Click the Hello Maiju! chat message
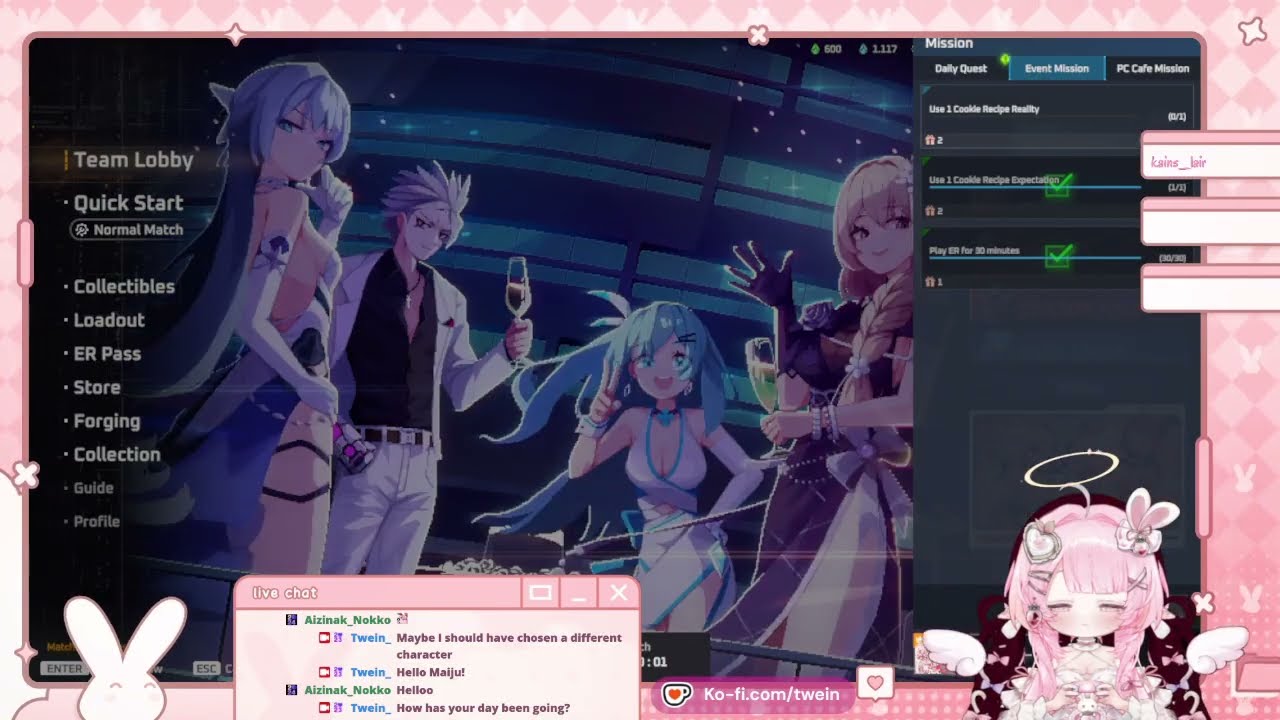 point(431,673)
